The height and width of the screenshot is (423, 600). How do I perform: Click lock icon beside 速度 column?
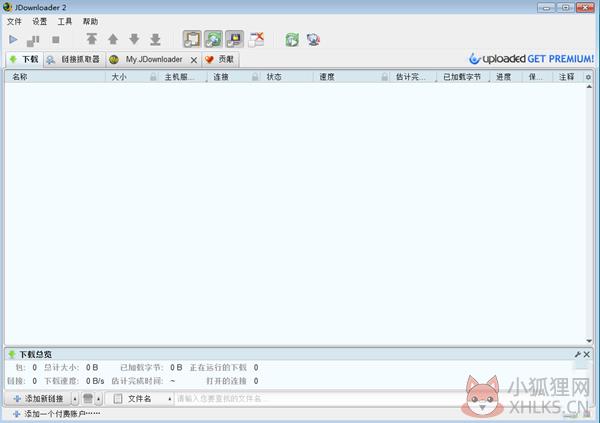(x=385, y=77)
